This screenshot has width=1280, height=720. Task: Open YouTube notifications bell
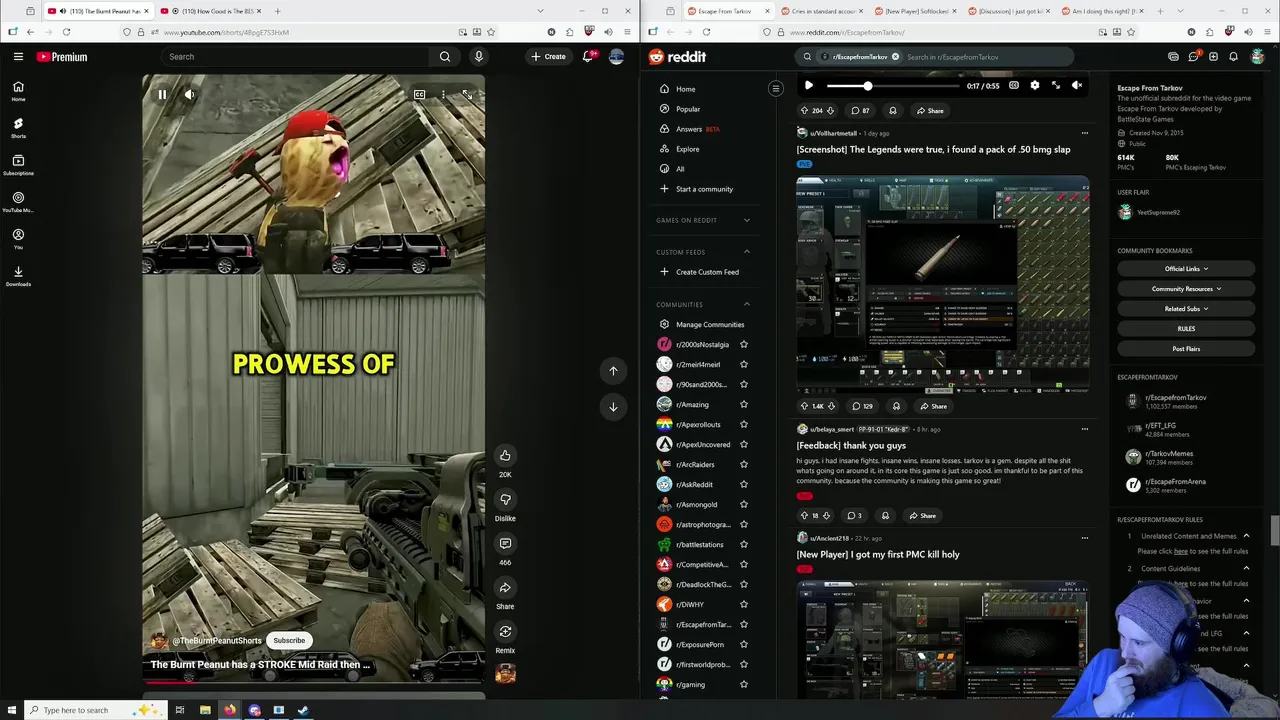[x=588, y=57]
